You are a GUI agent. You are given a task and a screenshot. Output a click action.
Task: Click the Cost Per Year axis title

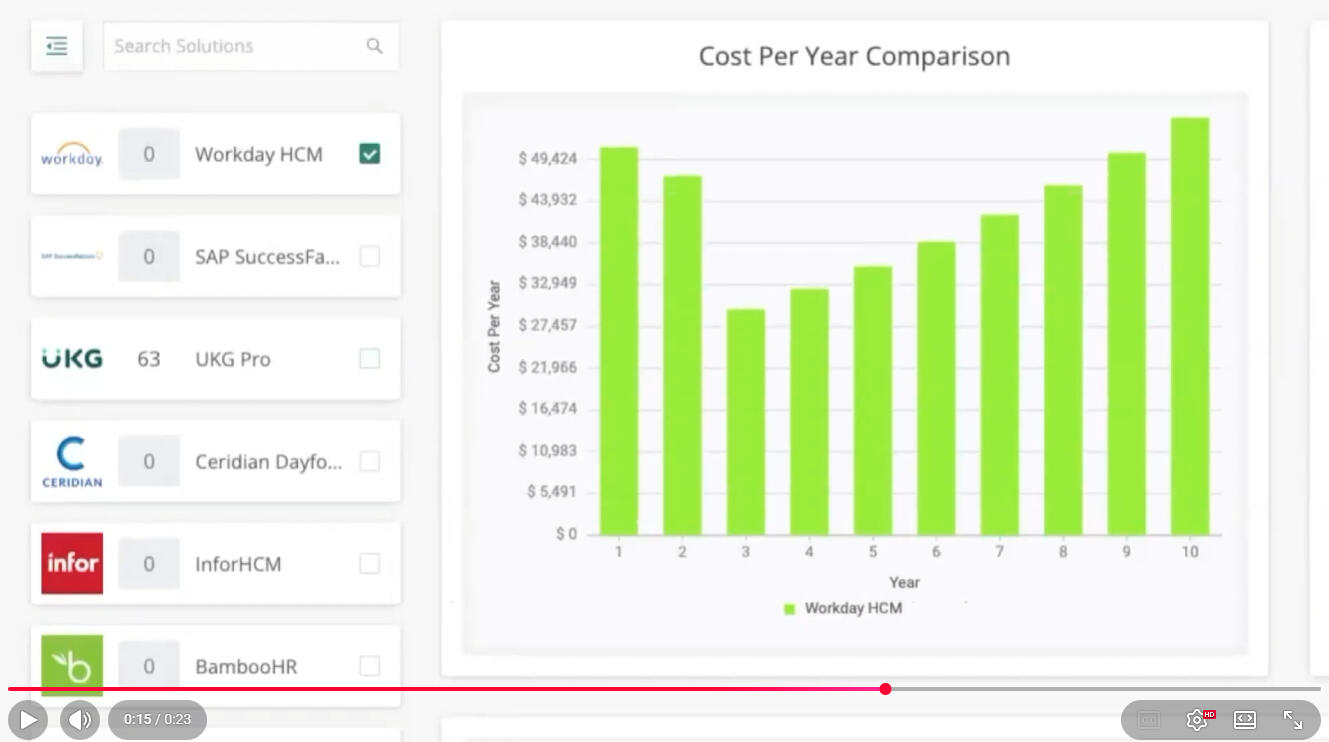click(494, 326)
